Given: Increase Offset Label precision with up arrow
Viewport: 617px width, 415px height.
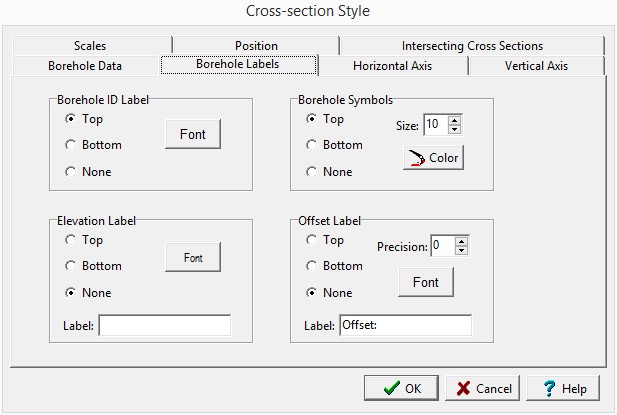Looking at the screenshot, I should tap(461, 241).
